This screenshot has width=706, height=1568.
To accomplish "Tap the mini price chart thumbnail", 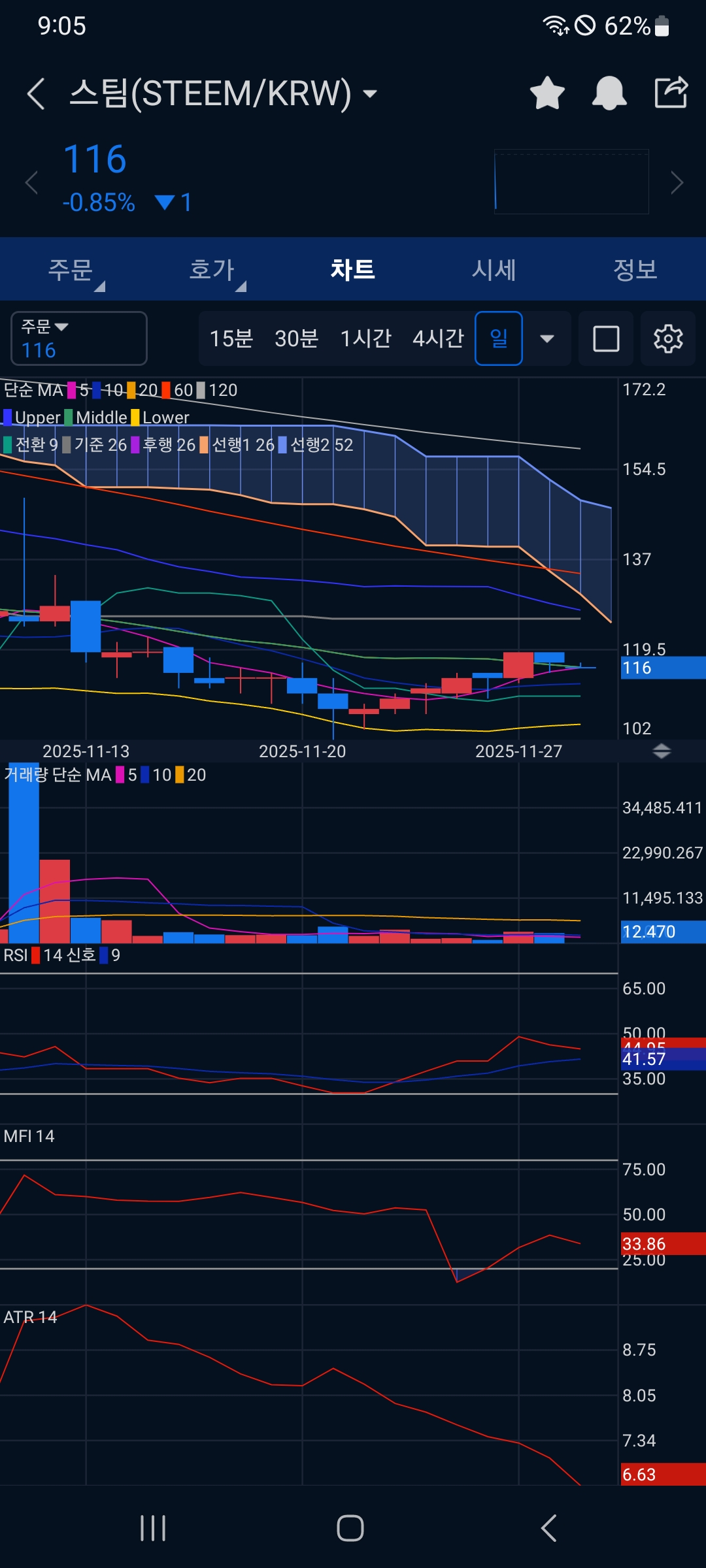I will click(x=572, y=182).
